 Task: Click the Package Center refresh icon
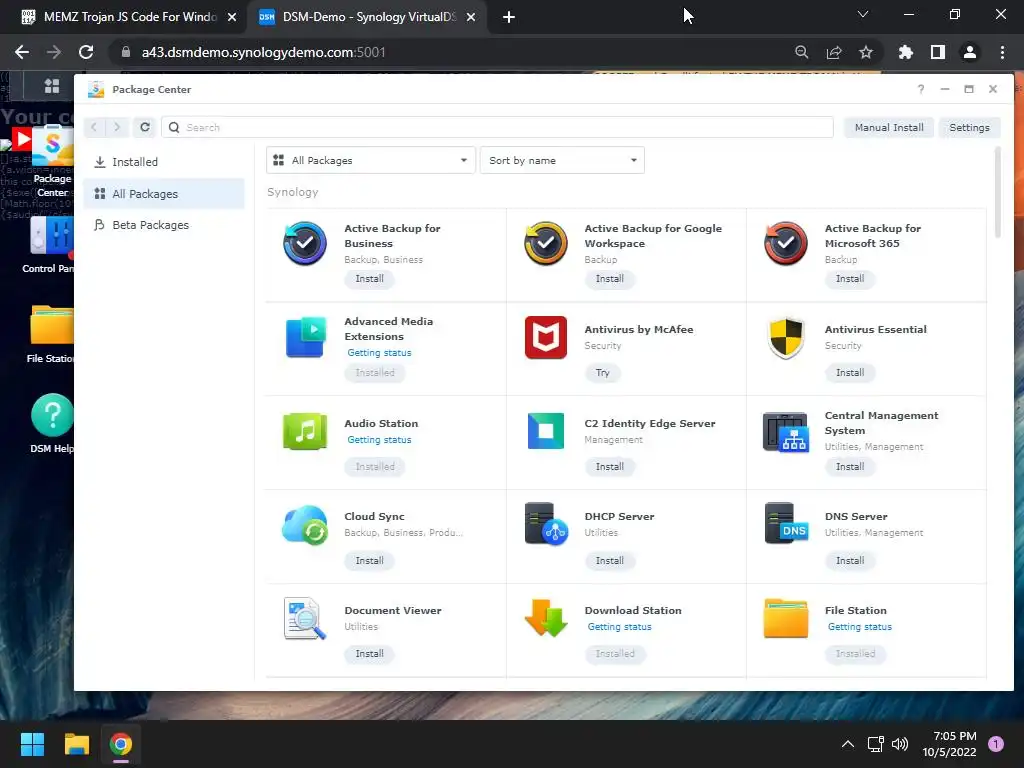145,127
